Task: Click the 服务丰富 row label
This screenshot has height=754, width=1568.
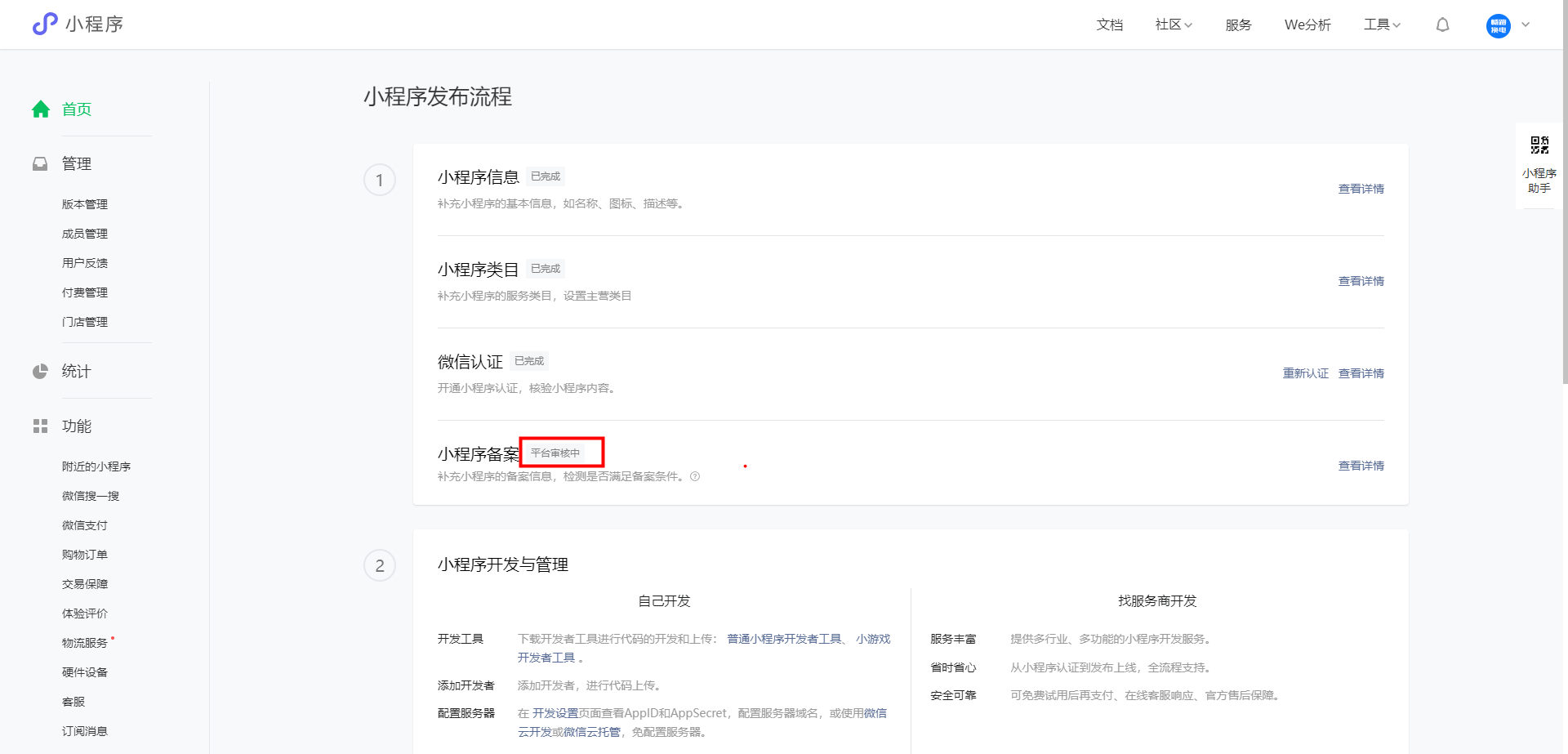Action: [x=953, y=639]
